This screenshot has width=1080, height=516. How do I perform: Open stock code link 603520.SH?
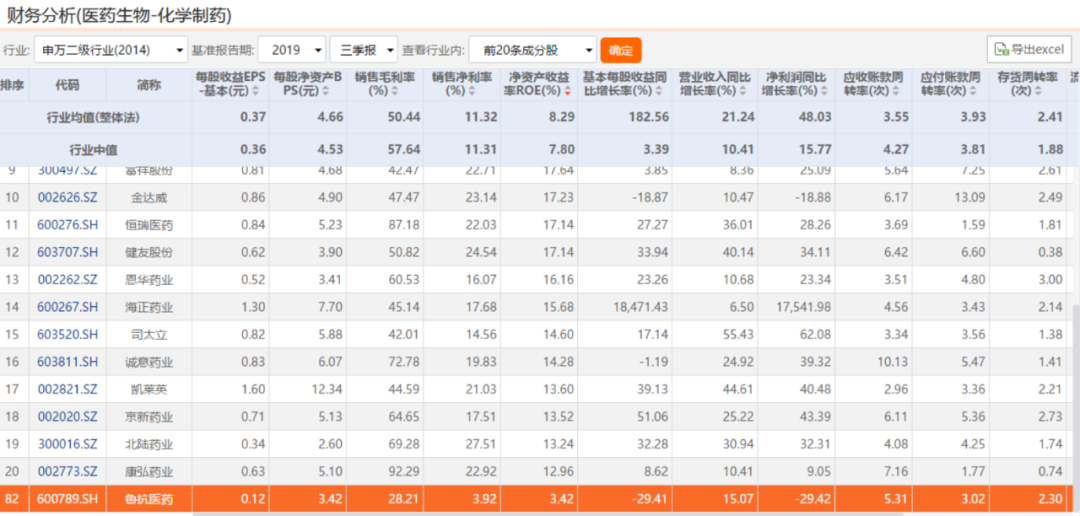tap(68, 334)
